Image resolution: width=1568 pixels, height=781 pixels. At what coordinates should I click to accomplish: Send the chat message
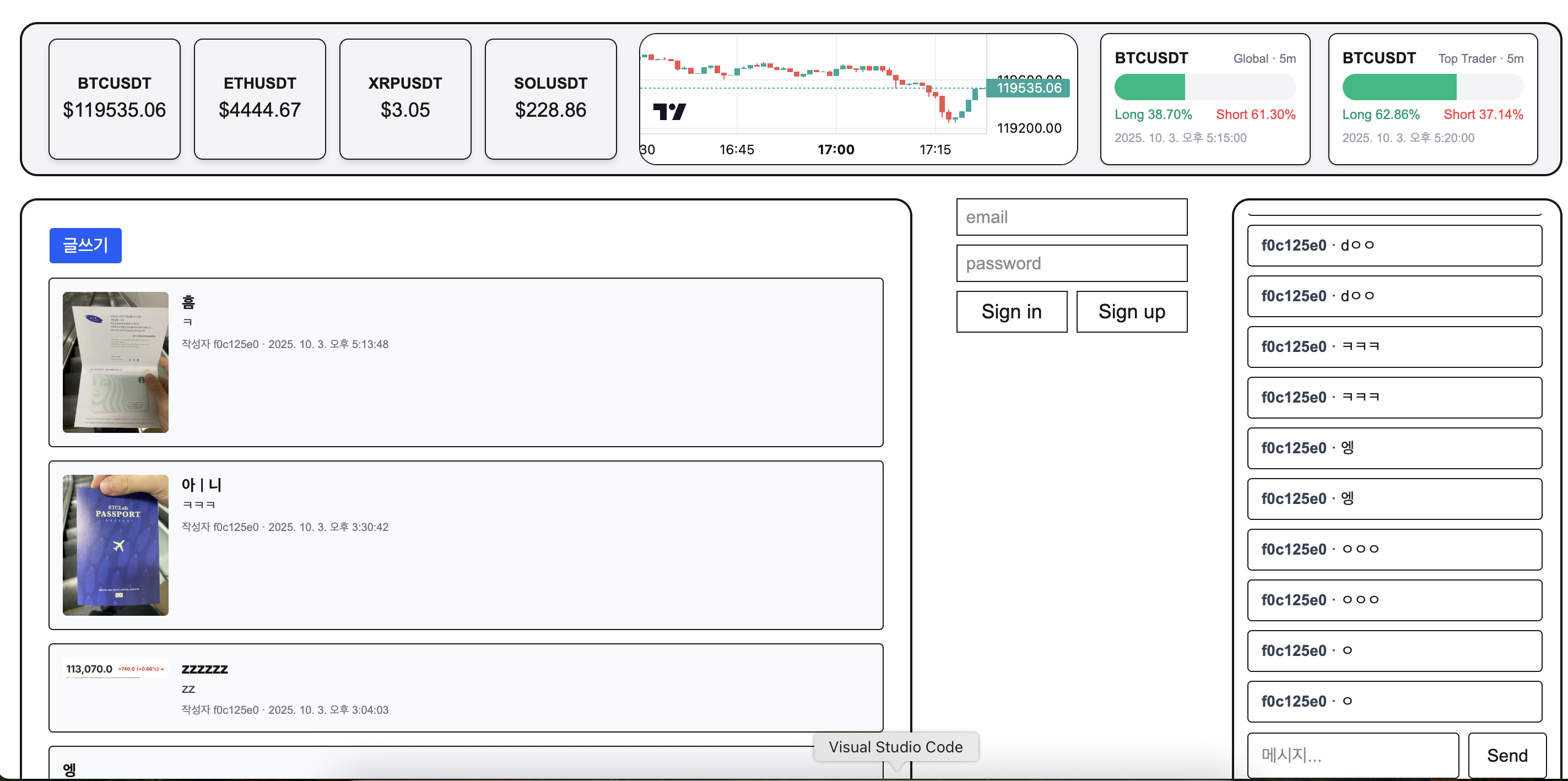1506,755
